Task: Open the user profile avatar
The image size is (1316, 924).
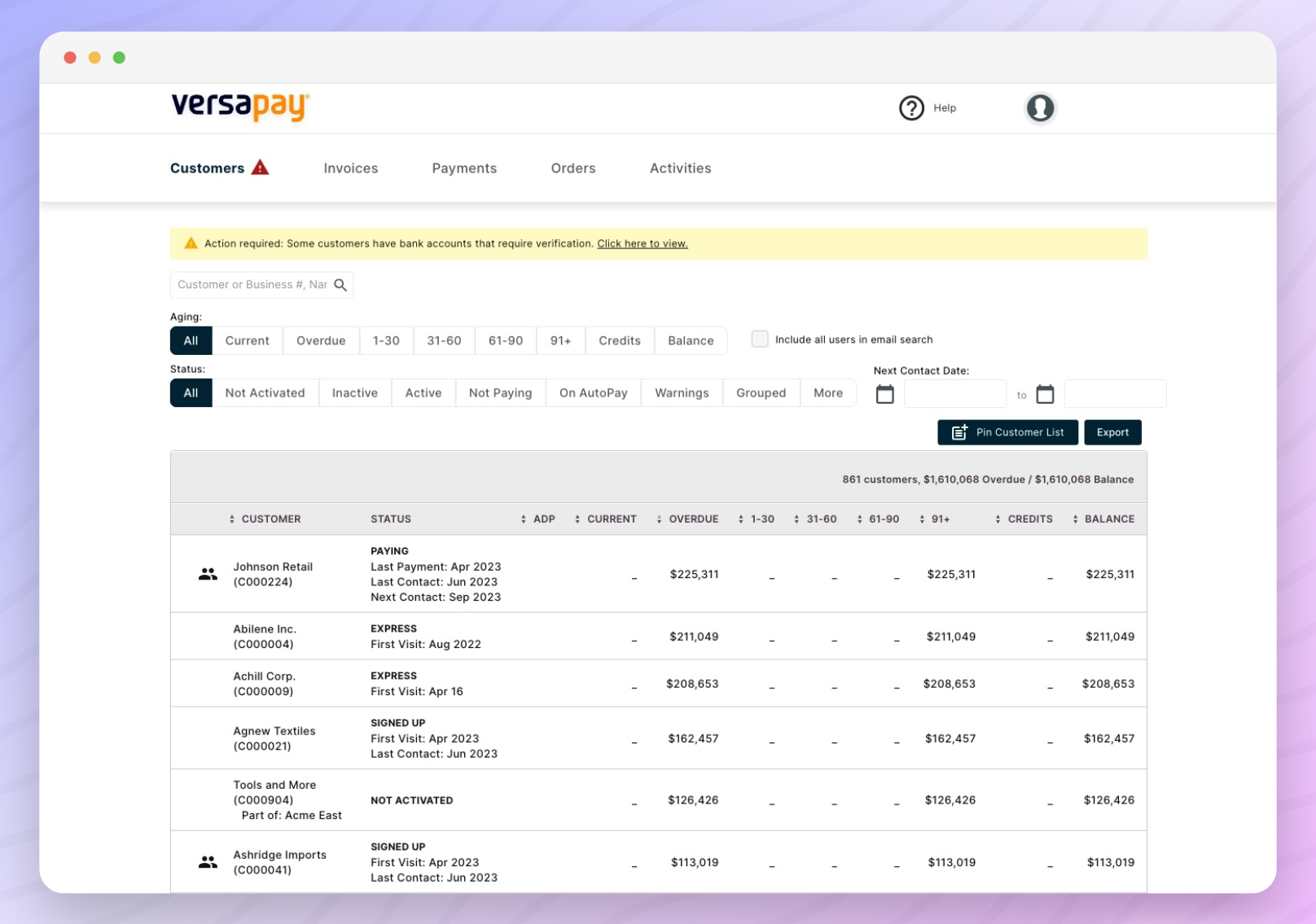Action: (1040, 107)
